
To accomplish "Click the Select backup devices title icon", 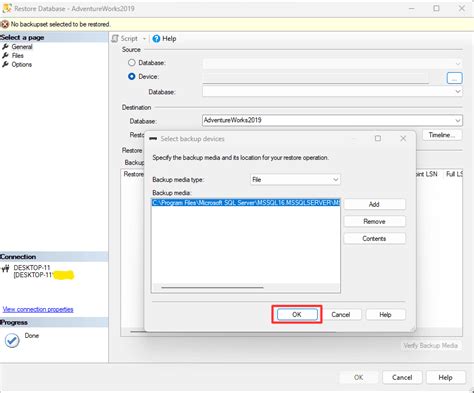I will 153,139.
